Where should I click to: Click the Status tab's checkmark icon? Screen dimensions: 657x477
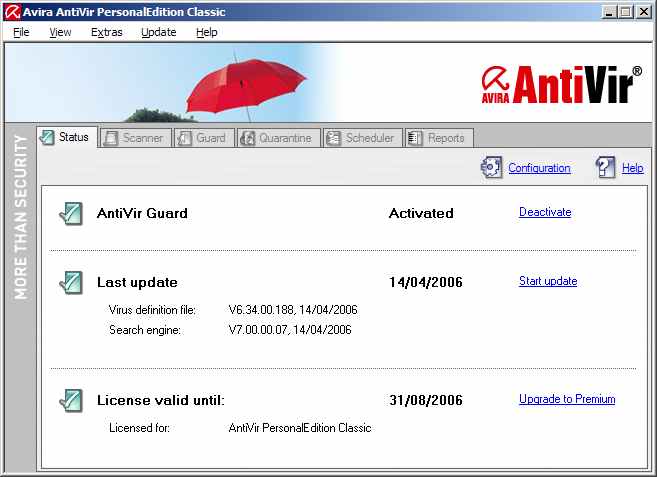click(x=47, y=137)
